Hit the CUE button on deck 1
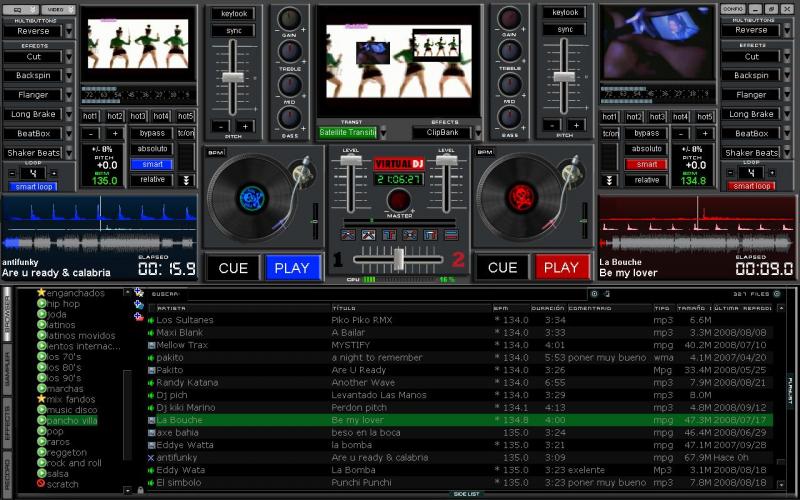The height and width of the screenshot is (500, 800). pyautogui.click(x=233, y=268)
